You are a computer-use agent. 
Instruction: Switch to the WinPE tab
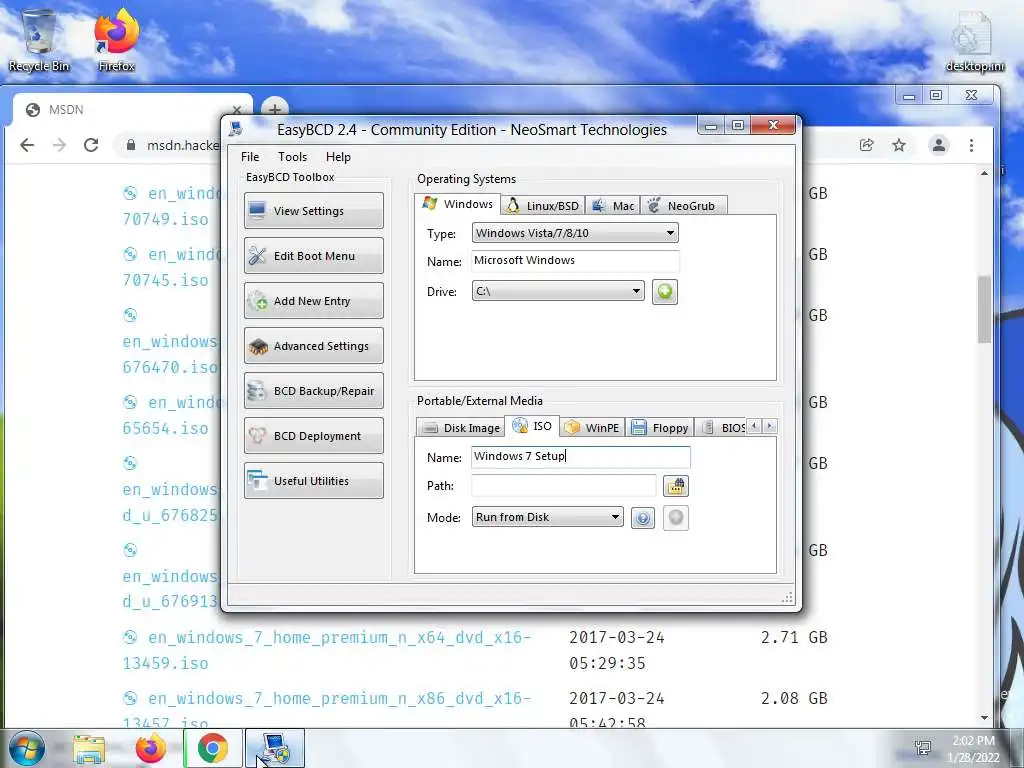coord(592,428)
